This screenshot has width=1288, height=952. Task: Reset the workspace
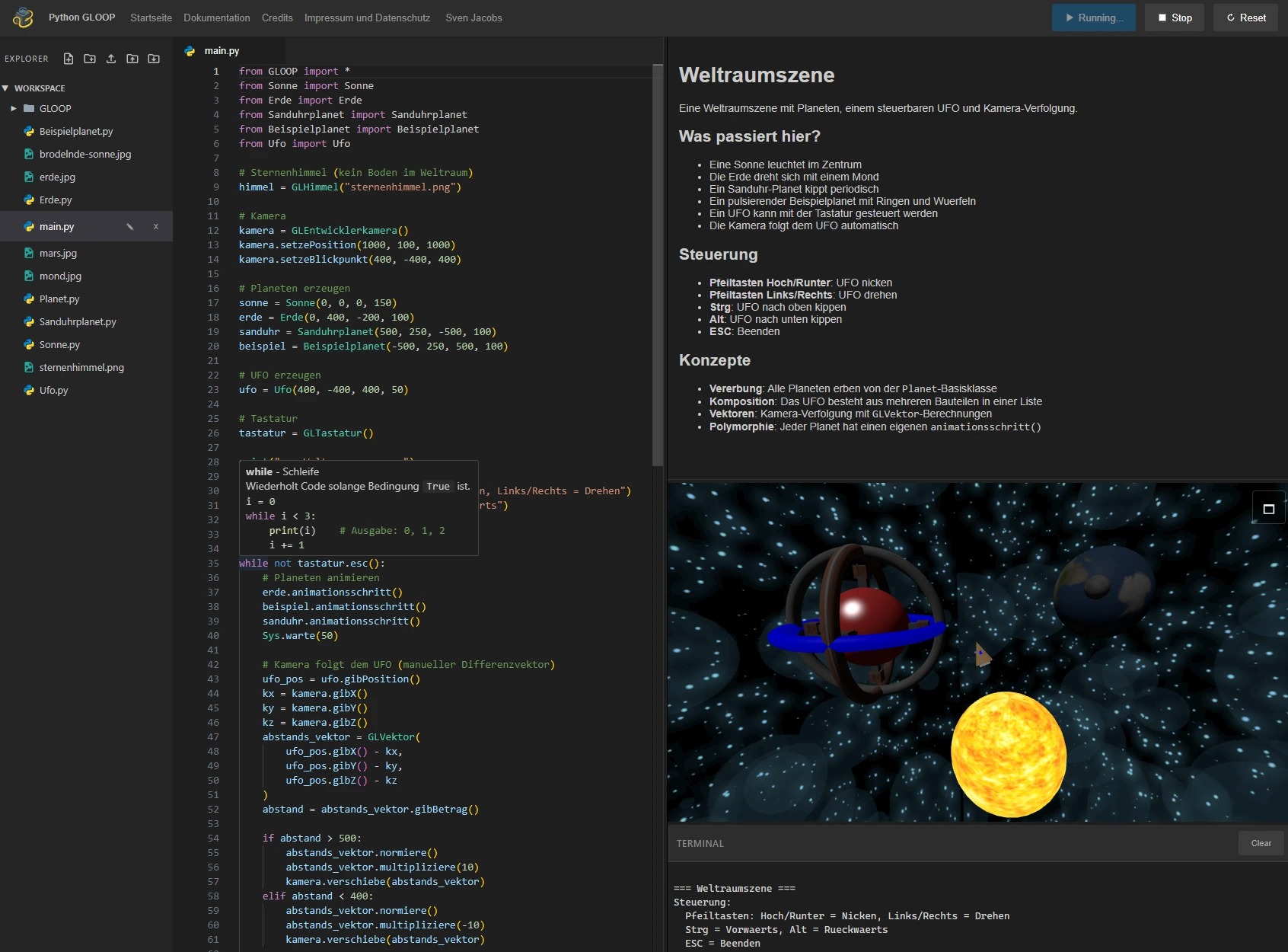[1245, 17]
